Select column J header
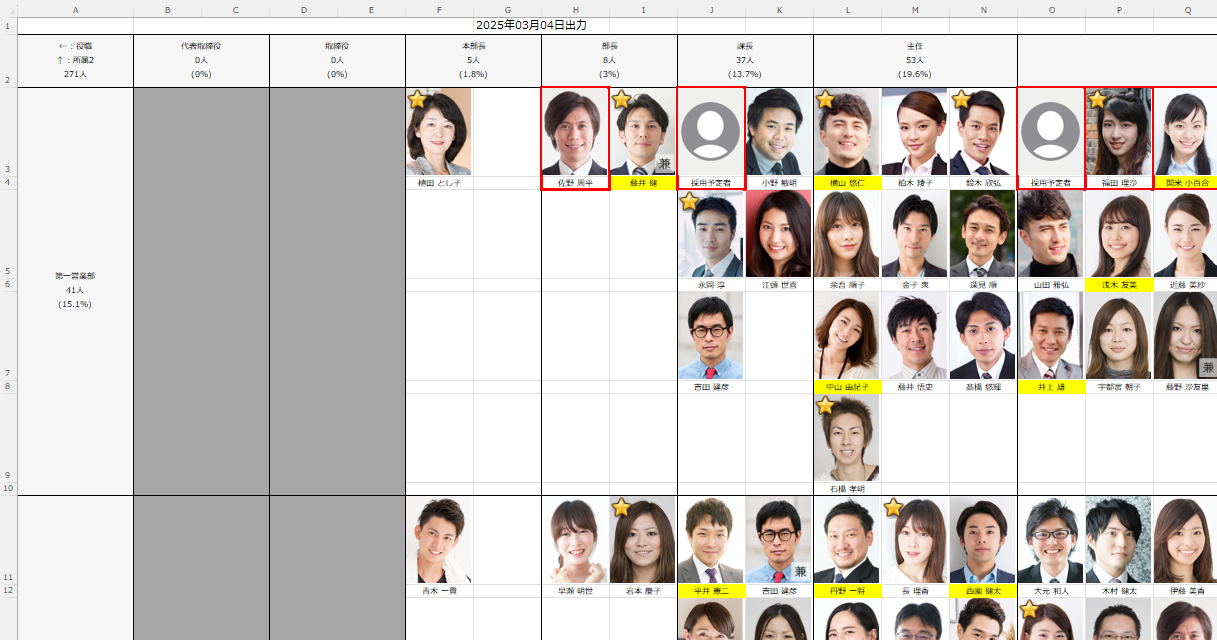 coord(711,9)
